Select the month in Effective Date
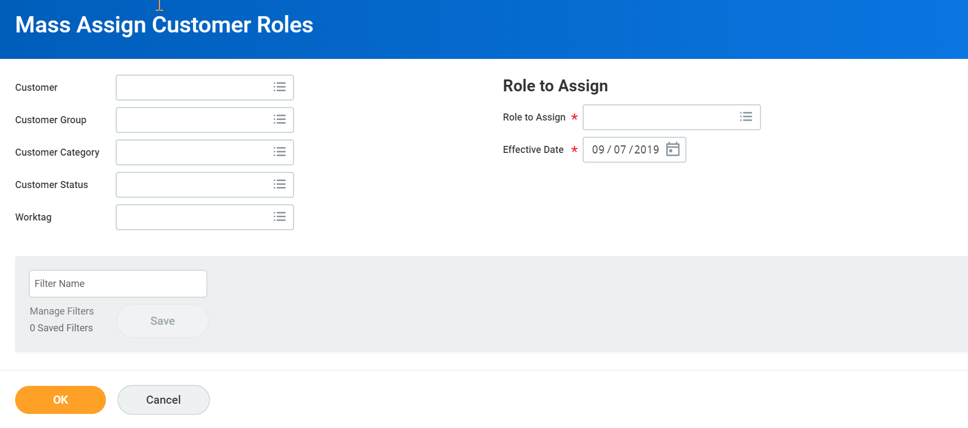 coord(598,149)
